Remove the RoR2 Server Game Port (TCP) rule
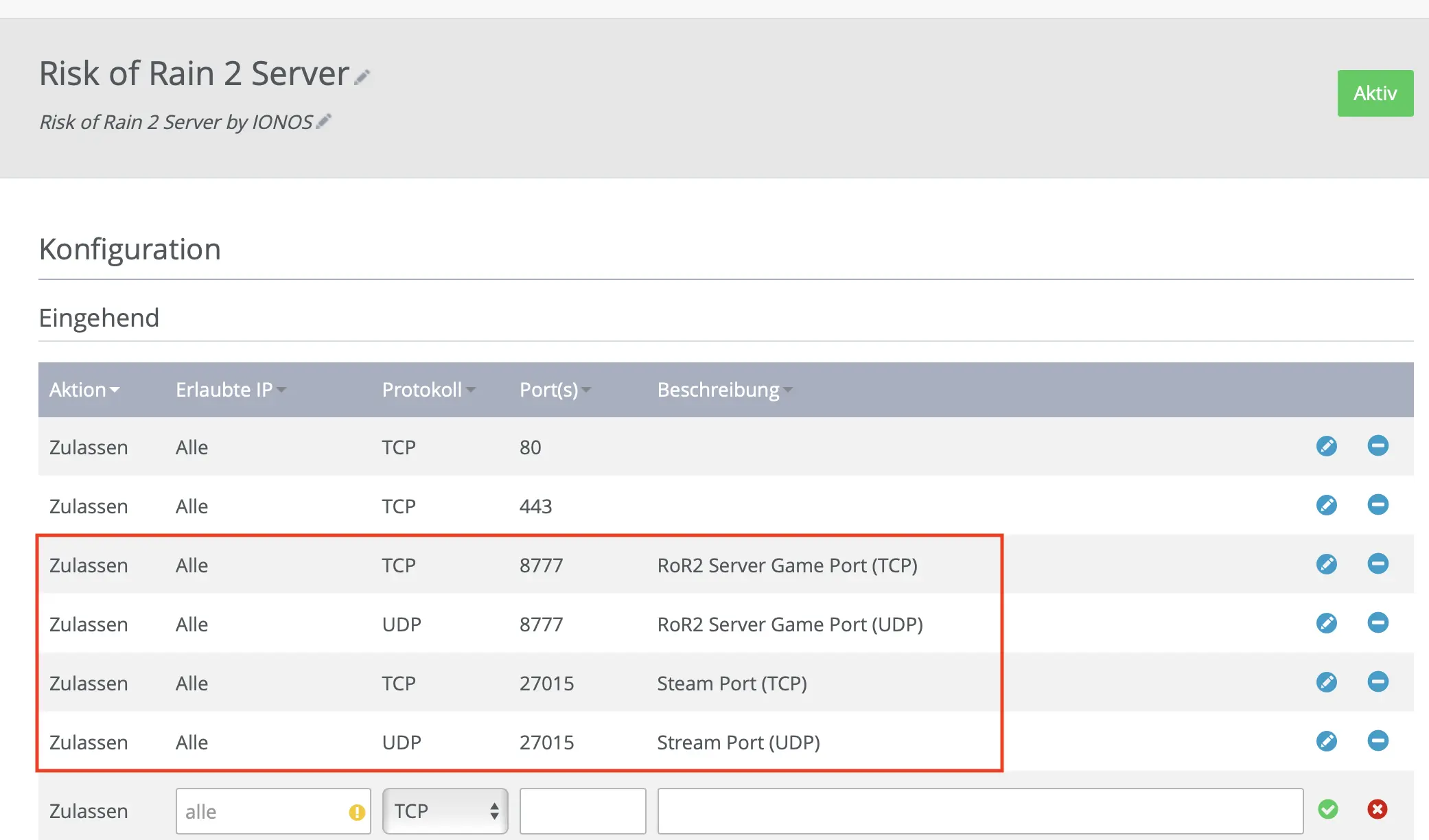Viewport: 1429px width, 840px height. point(1378,564)
